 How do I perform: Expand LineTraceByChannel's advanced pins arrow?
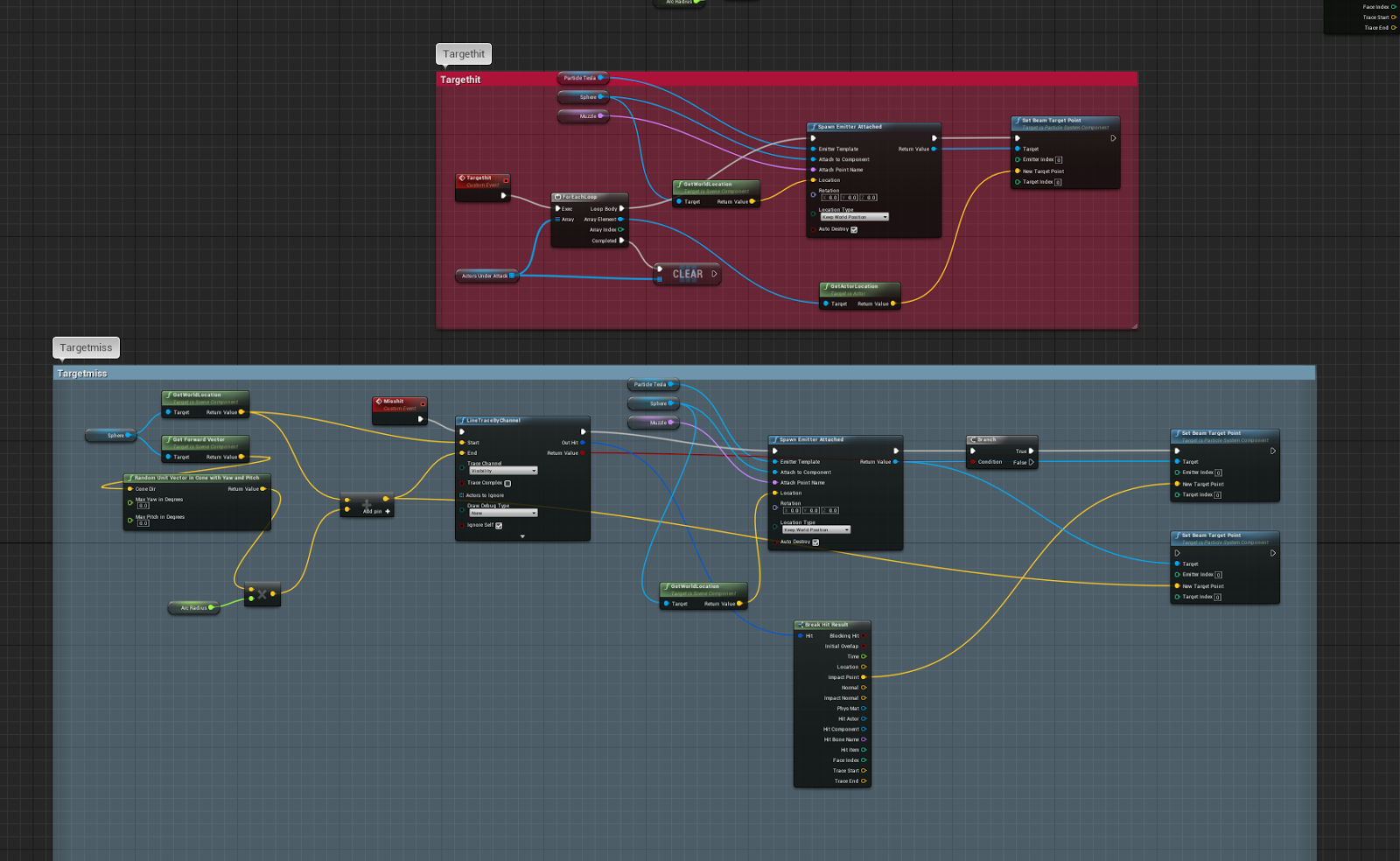(522, 536)
